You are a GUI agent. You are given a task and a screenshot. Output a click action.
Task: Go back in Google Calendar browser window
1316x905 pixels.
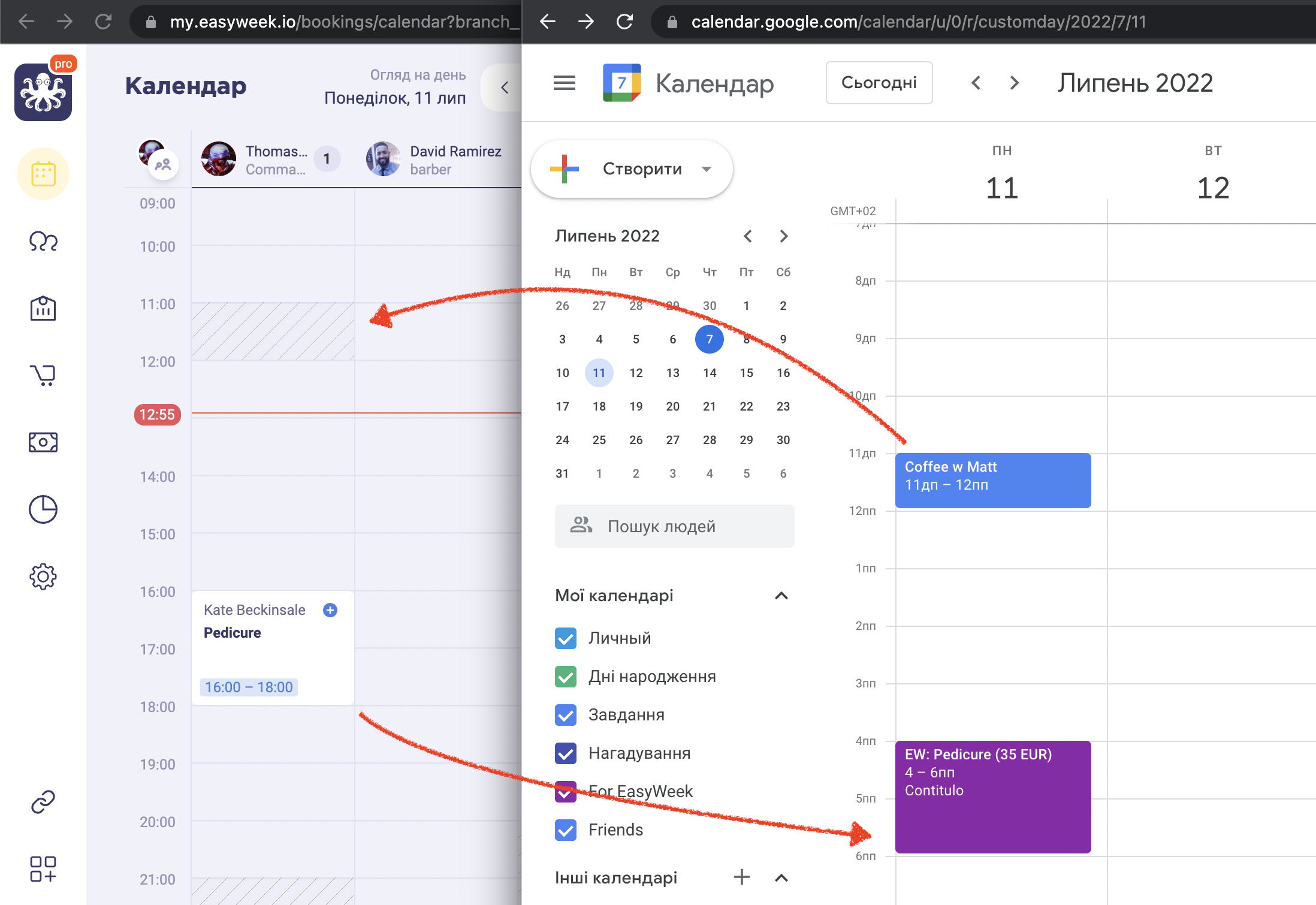click(548, 22)
